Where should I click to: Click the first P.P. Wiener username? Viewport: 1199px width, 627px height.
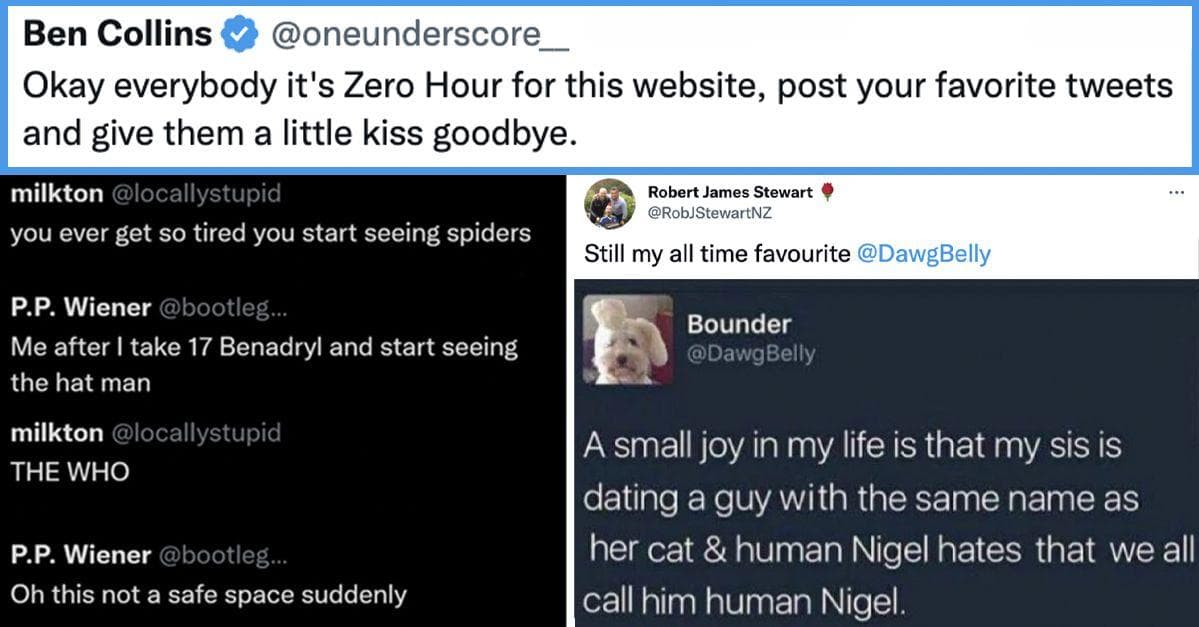(81, 309)
